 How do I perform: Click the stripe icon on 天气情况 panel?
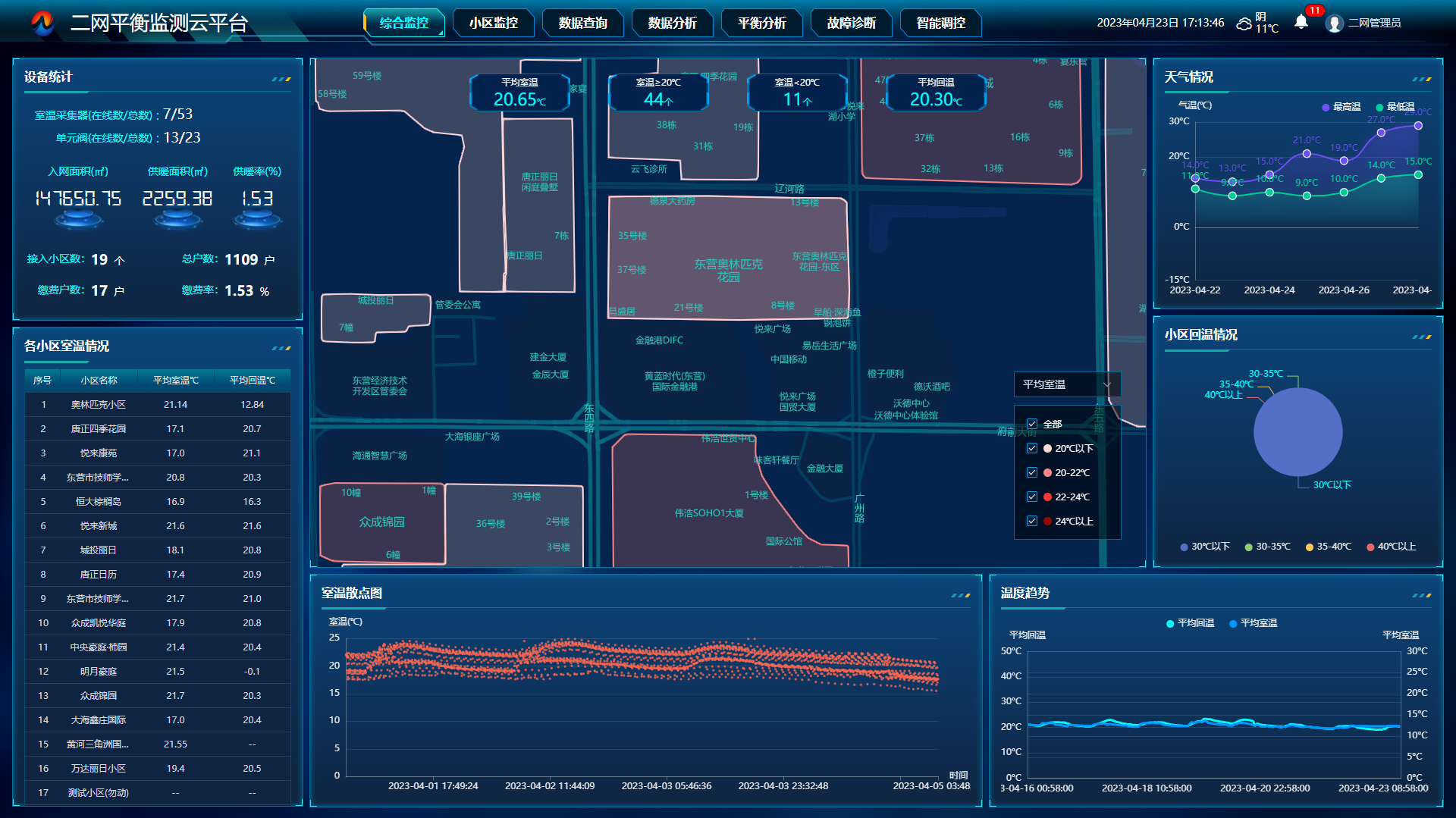click(x=1422, y=79)
